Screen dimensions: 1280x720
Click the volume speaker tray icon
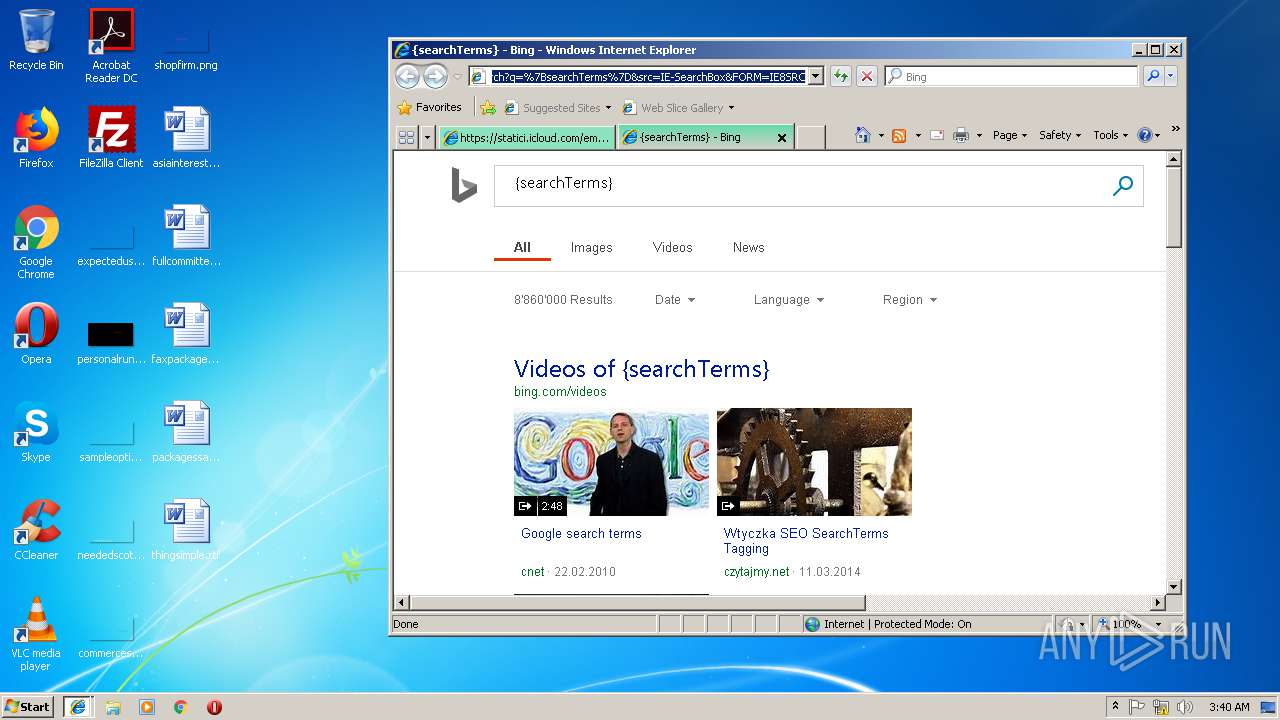point(1184,707)
